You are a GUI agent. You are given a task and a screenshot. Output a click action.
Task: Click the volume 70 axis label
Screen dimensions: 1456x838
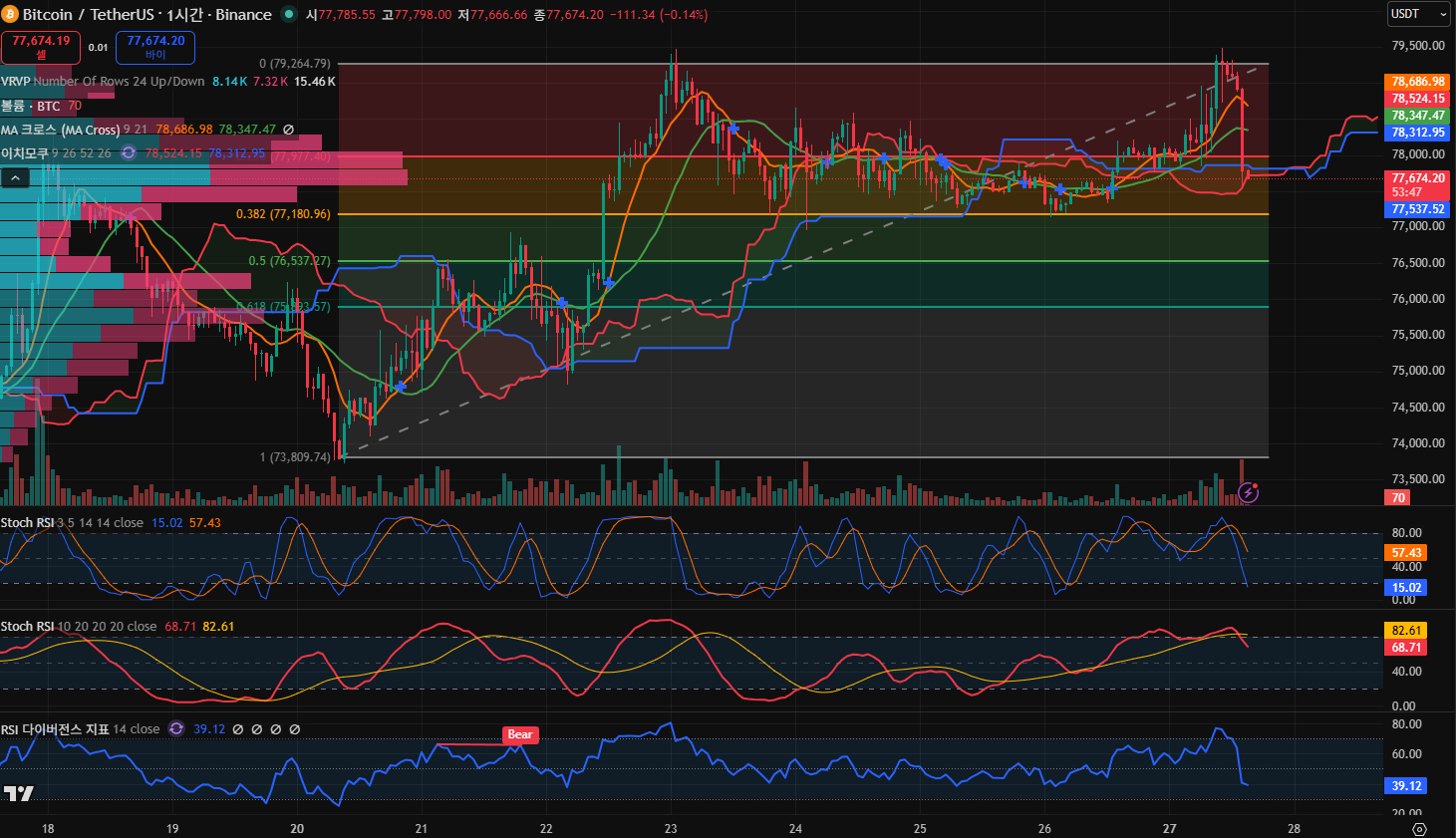pos(1397,497)
